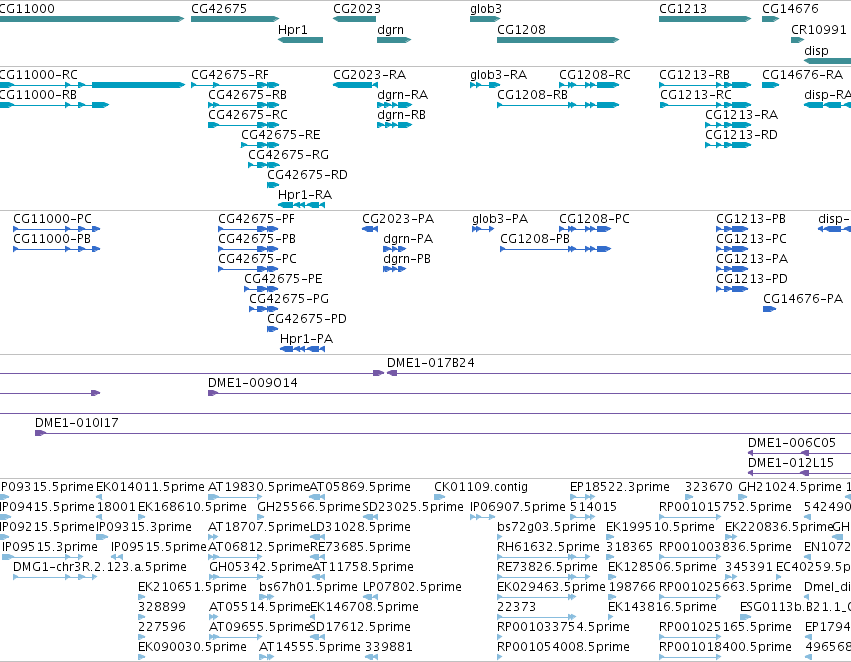Select the CG14676-RA transcript label
This screenshot has height=662, width=851.
(803, 74)
